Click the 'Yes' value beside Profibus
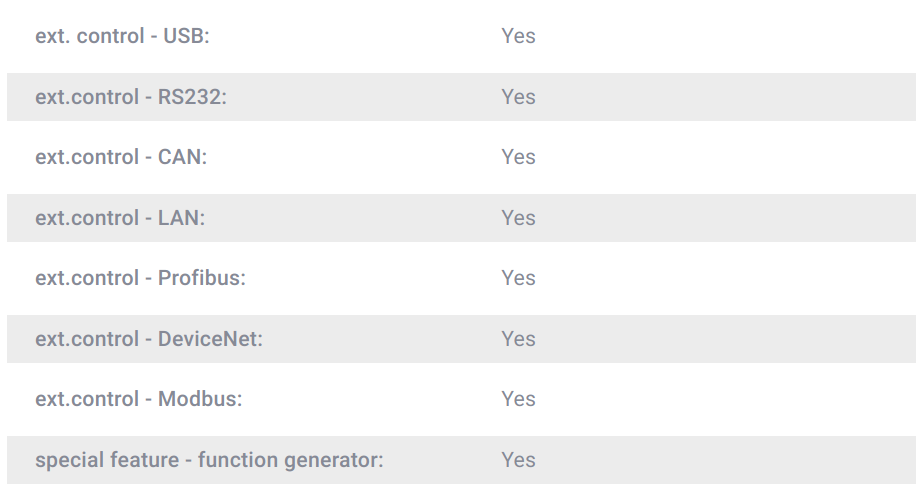Viewport: 916px width, 486px height. [518, 278]
